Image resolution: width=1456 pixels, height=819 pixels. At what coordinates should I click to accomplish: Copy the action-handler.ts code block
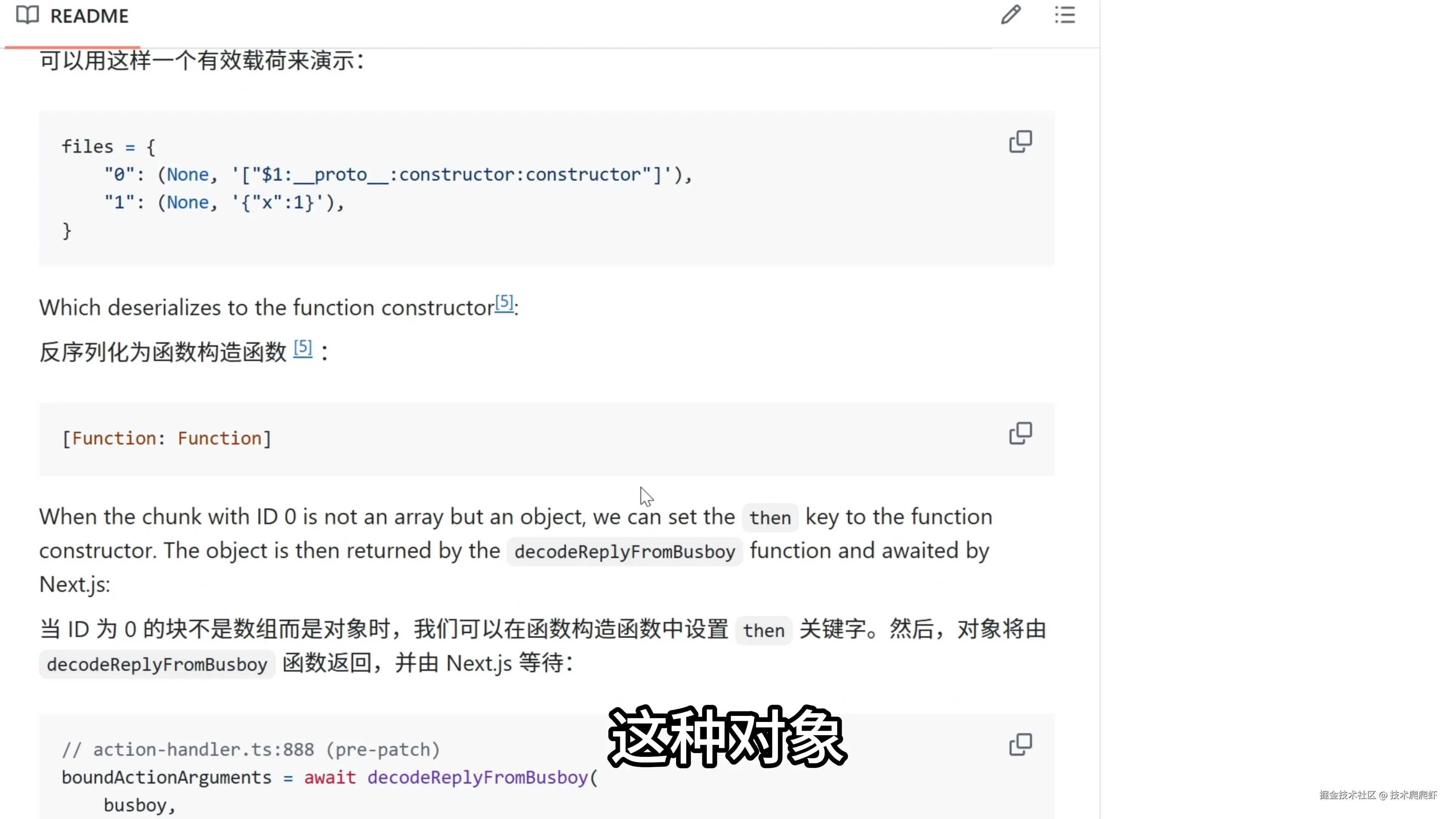1020,744
